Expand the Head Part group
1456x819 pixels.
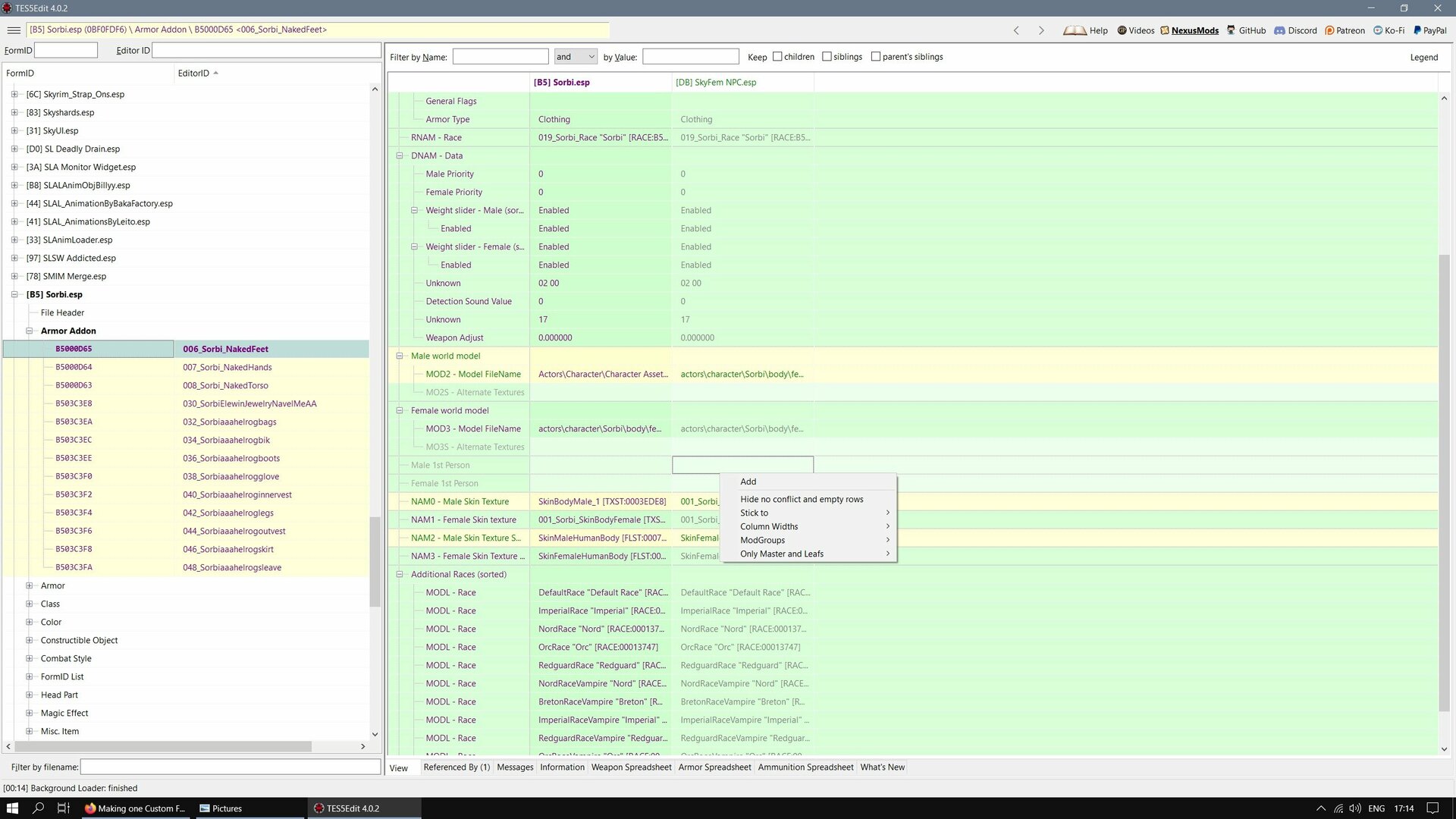pyautogui.click(x=30, y=695)
